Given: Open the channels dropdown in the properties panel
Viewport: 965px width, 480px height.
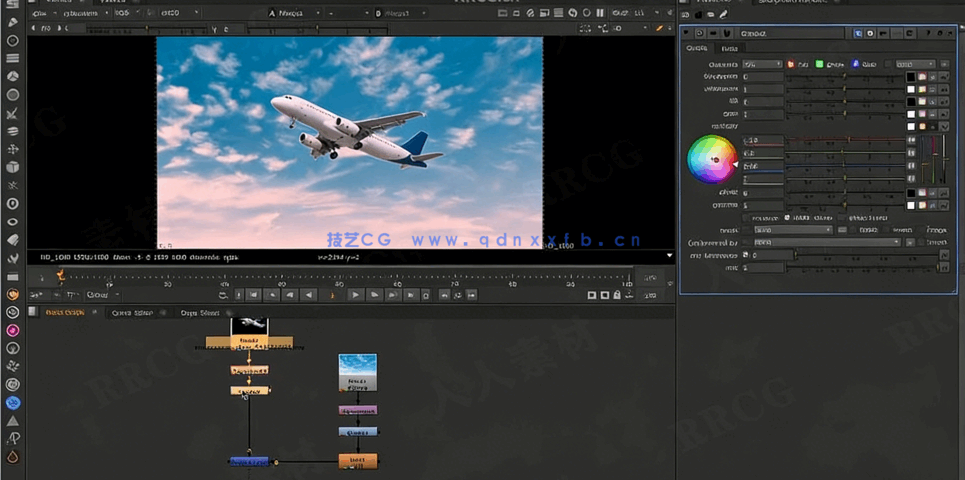Looking at the screenshot, I should click(x=763, y=64).
